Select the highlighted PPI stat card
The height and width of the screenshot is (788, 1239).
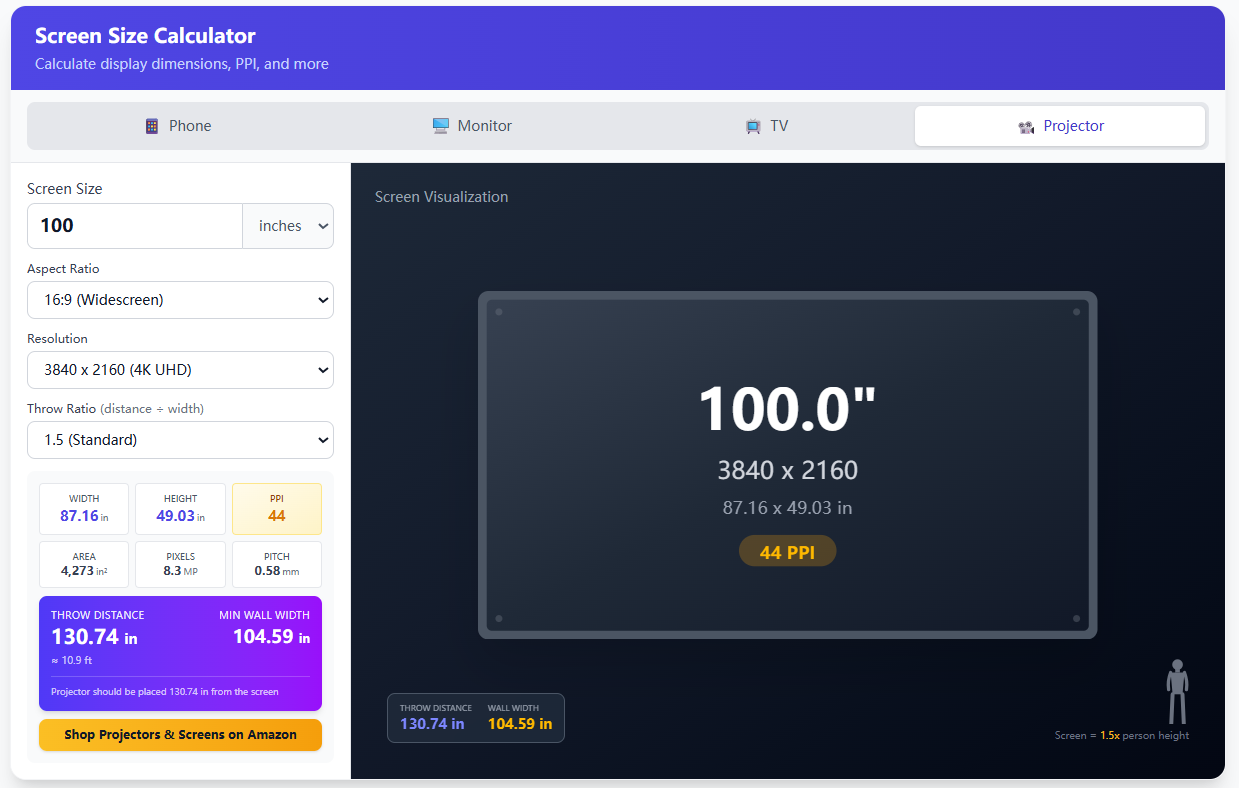(x=276, y=508)
